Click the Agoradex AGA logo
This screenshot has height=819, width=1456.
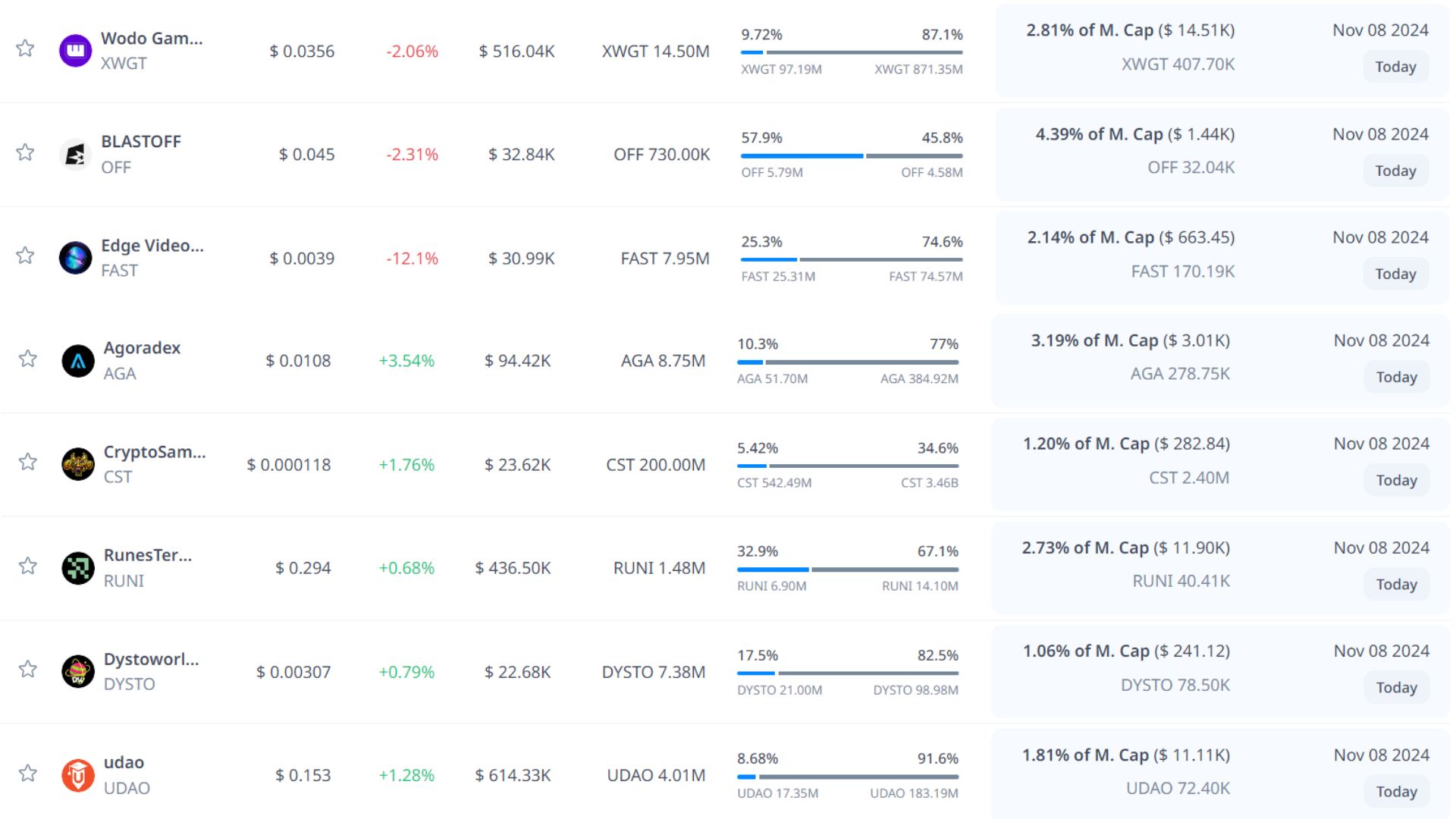coord(77,361)
